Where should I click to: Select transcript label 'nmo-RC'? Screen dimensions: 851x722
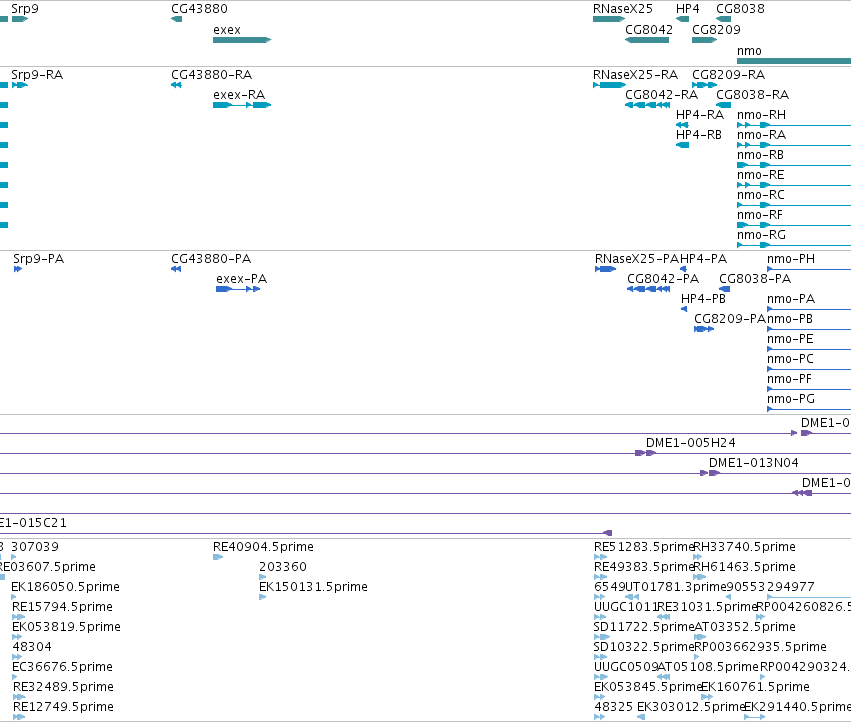coord(760,195)
